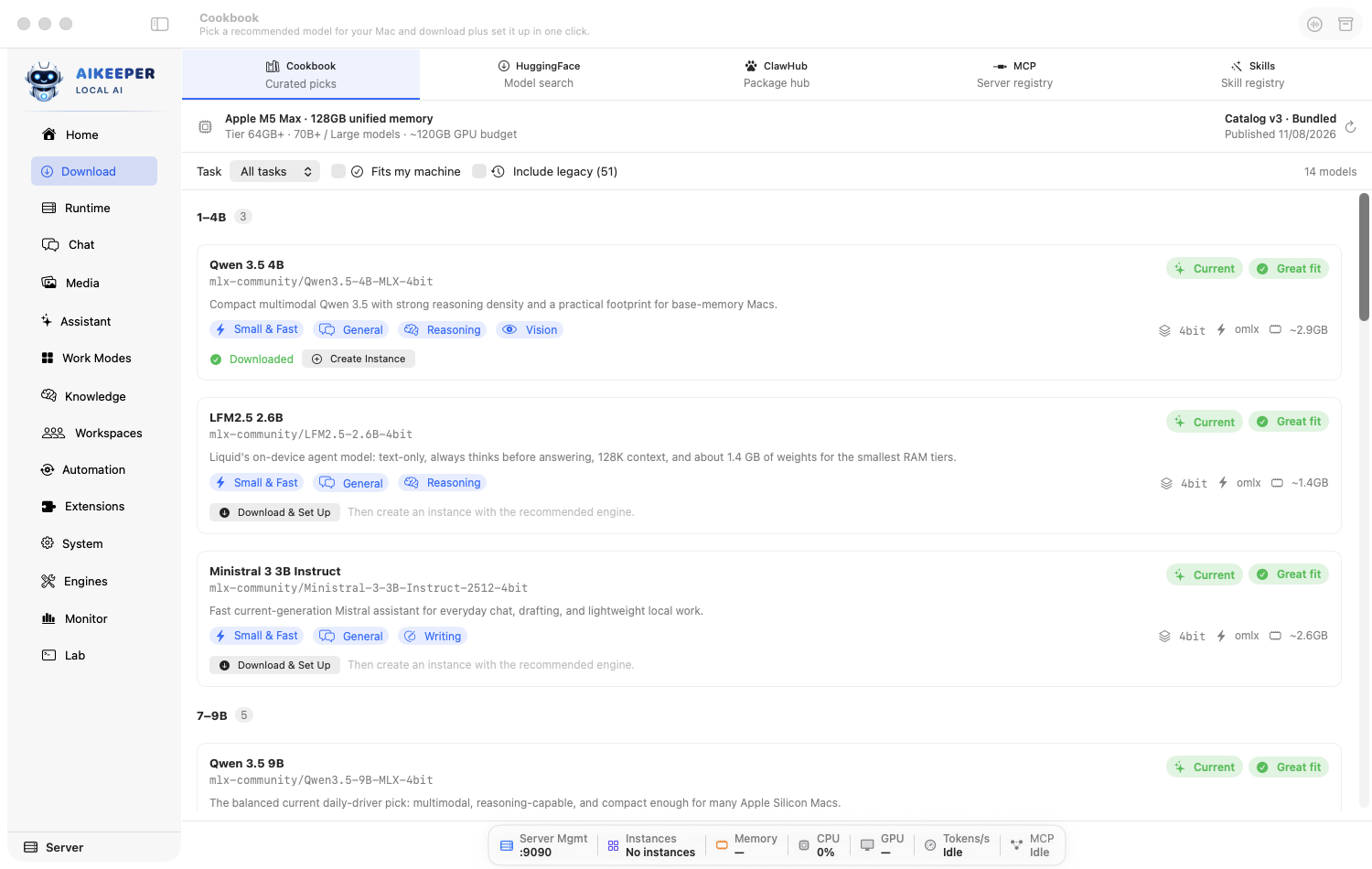Click the Apple M5 Max chip icon

[x=206, y=126]
